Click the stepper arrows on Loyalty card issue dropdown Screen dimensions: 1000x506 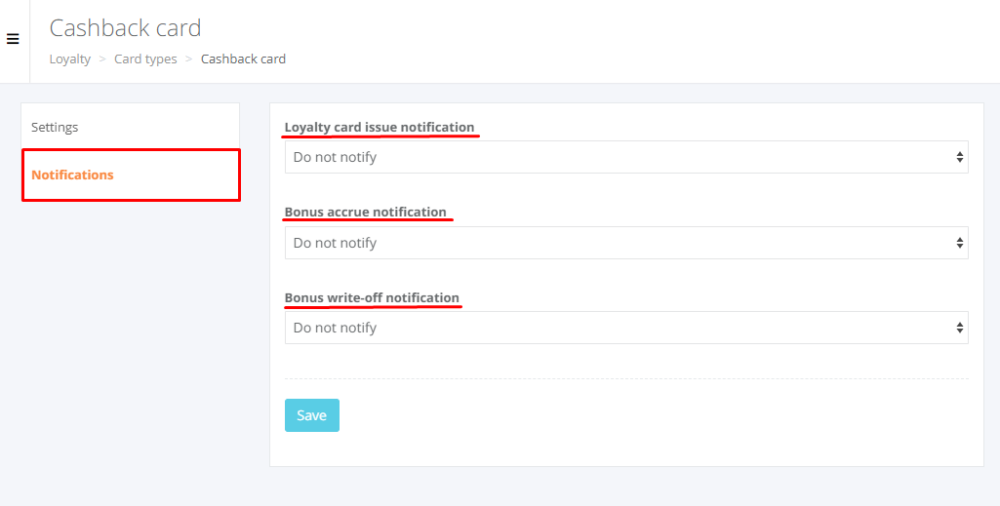point(960,157)
